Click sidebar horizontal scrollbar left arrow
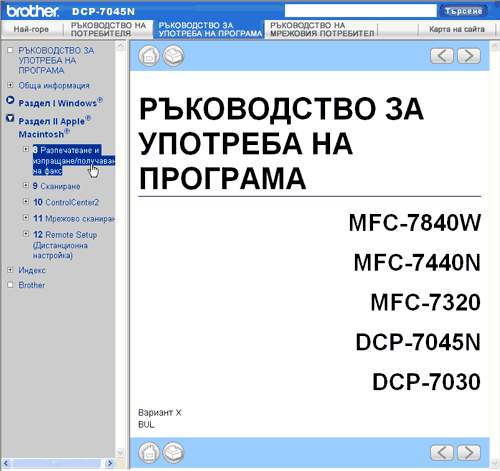500x471 pixels. pyautogui.click(x=6, y=463)
